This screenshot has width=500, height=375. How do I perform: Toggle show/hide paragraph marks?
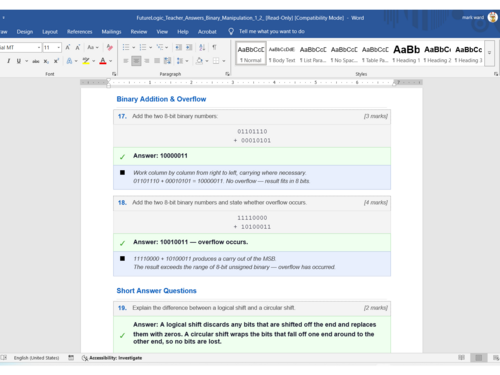[x=214, y=47]
